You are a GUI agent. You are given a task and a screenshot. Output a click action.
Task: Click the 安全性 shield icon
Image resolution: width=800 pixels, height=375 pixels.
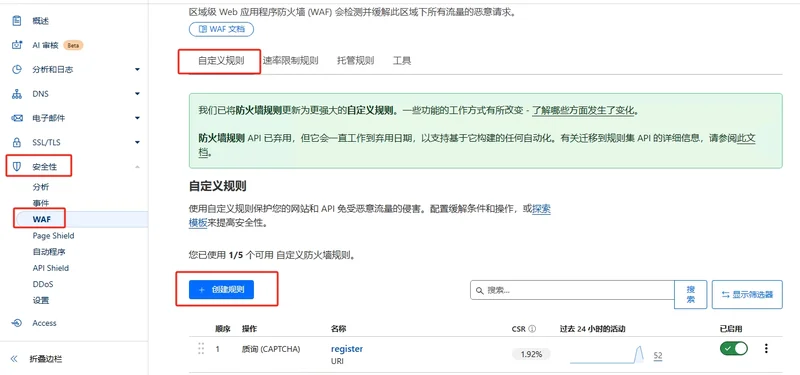[17, 166]
